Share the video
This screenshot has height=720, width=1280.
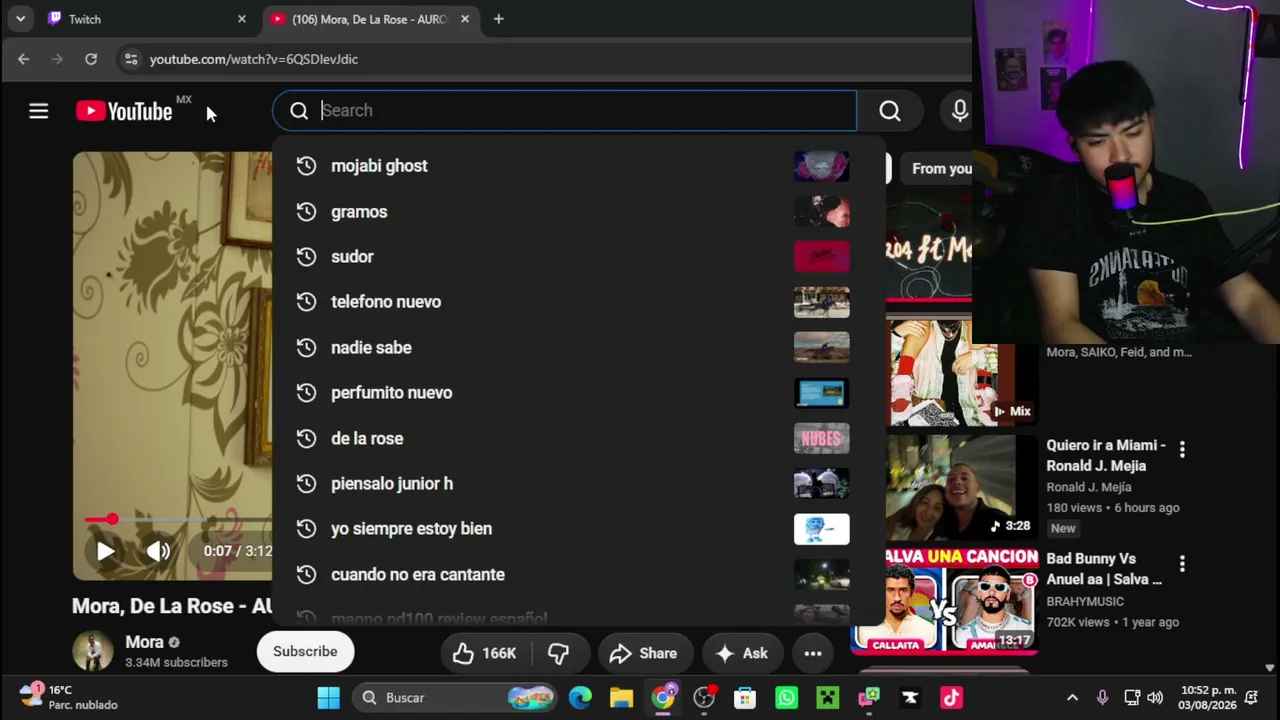click(x=644, y=654)
